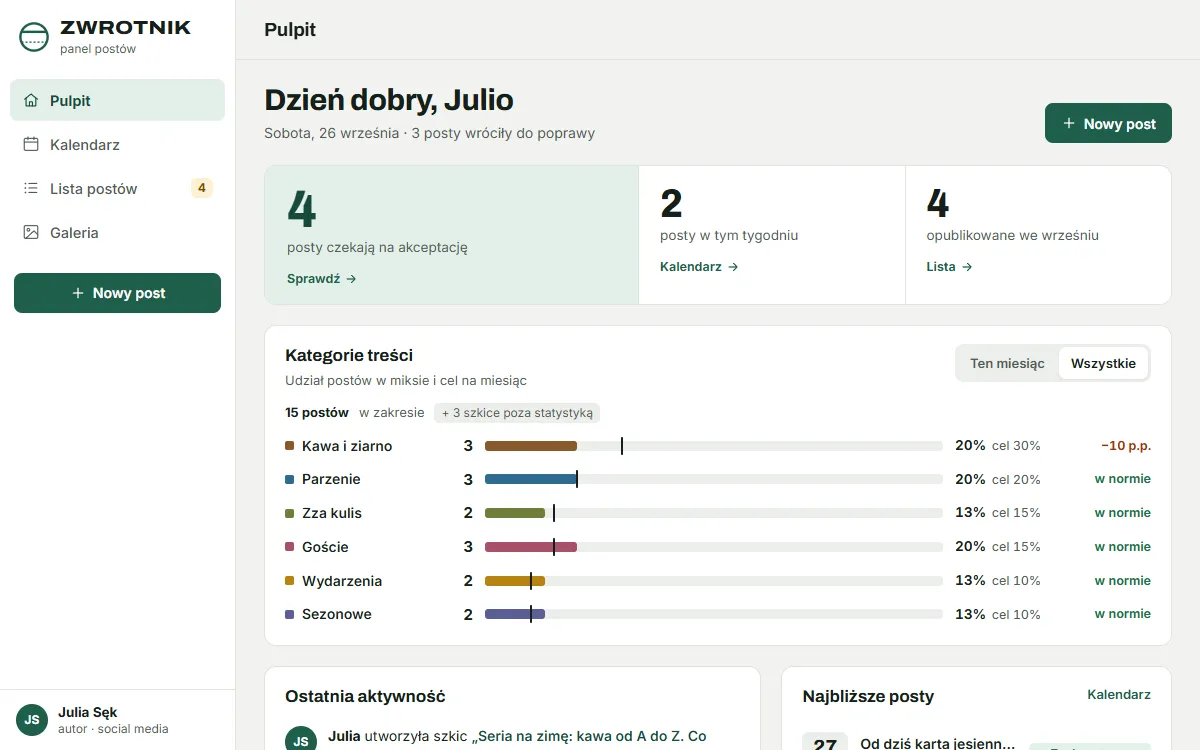1200x750 pixels.
Task: Open Kalendarz link in Najbliższe posty
Action: point(1119,694)
